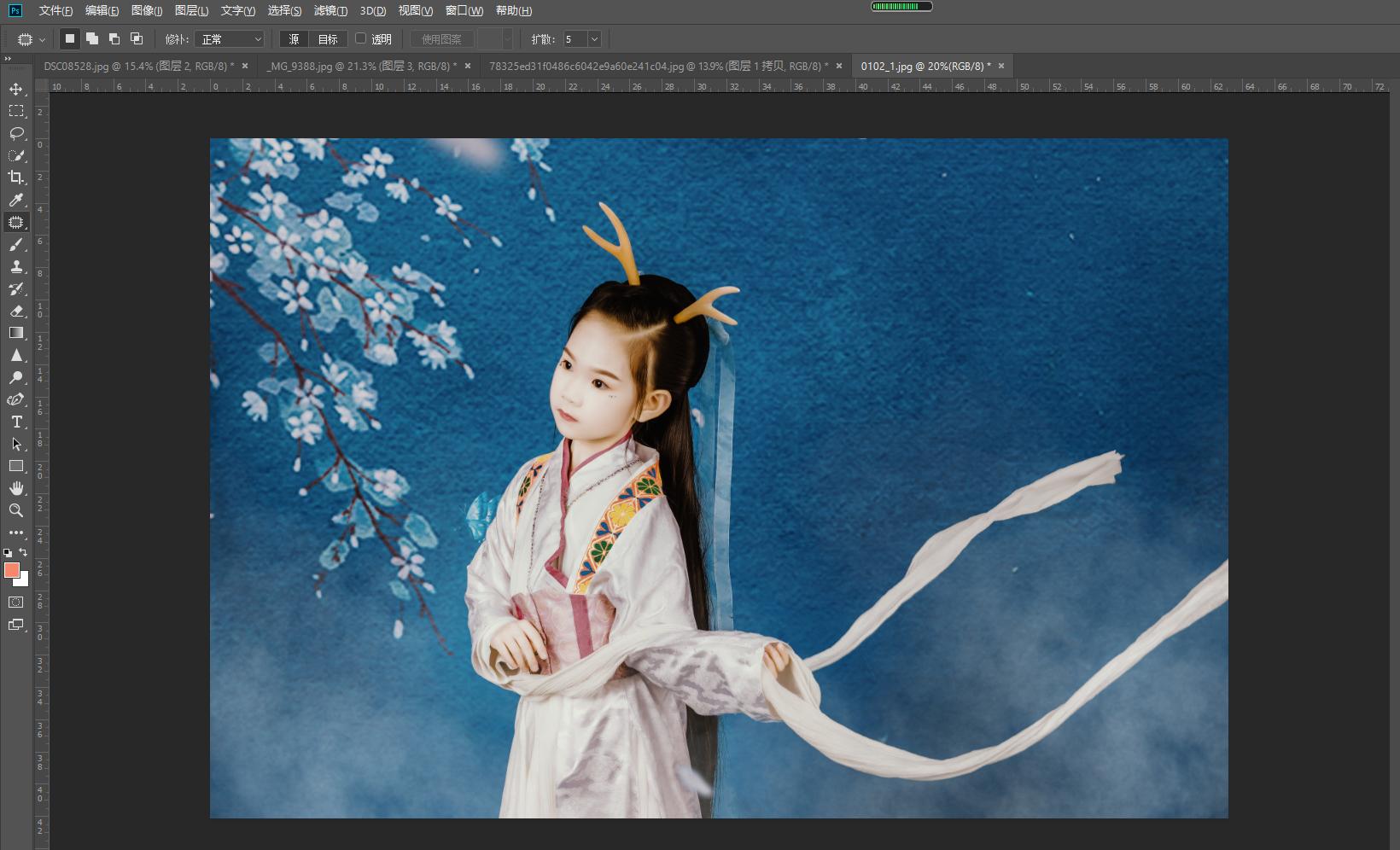Click the 使用图案 button
Viewport: 1400px width, 850px height.
click(442, 38)
